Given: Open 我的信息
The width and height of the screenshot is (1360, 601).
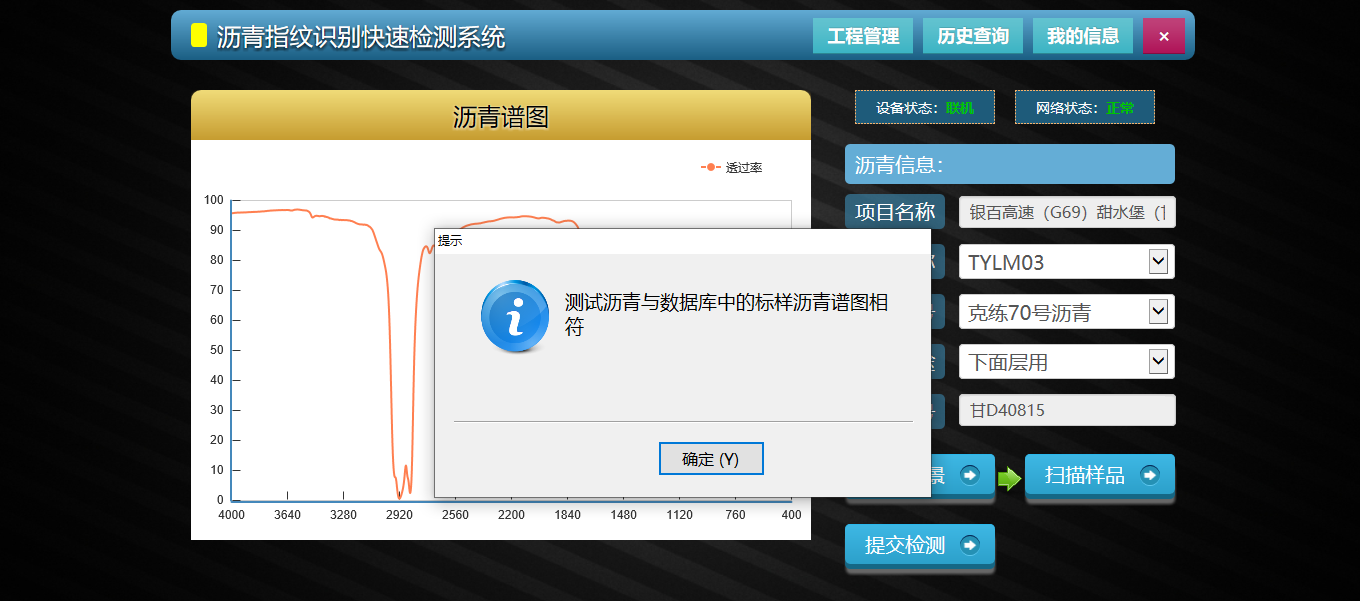Looking at the screenshot, I should click(1083, 36).
